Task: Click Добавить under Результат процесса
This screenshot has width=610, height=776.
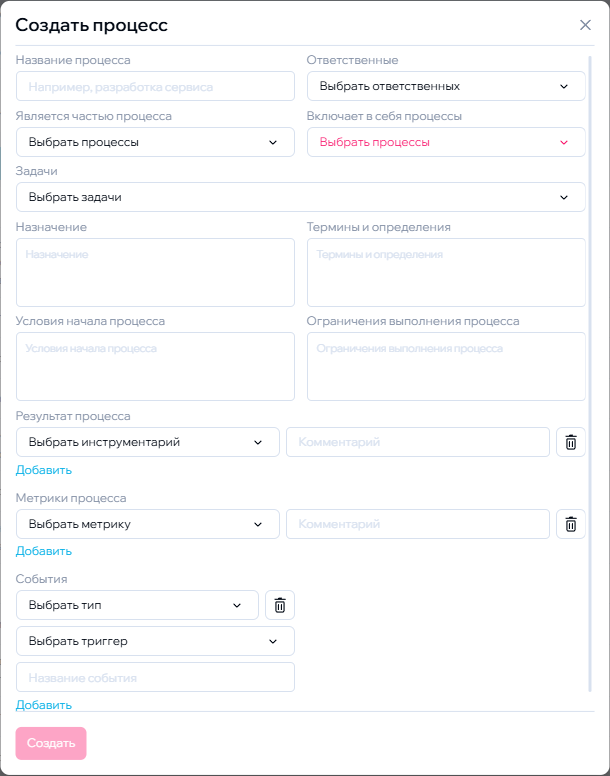Action: pyautogui.click(x=44, y=470)
